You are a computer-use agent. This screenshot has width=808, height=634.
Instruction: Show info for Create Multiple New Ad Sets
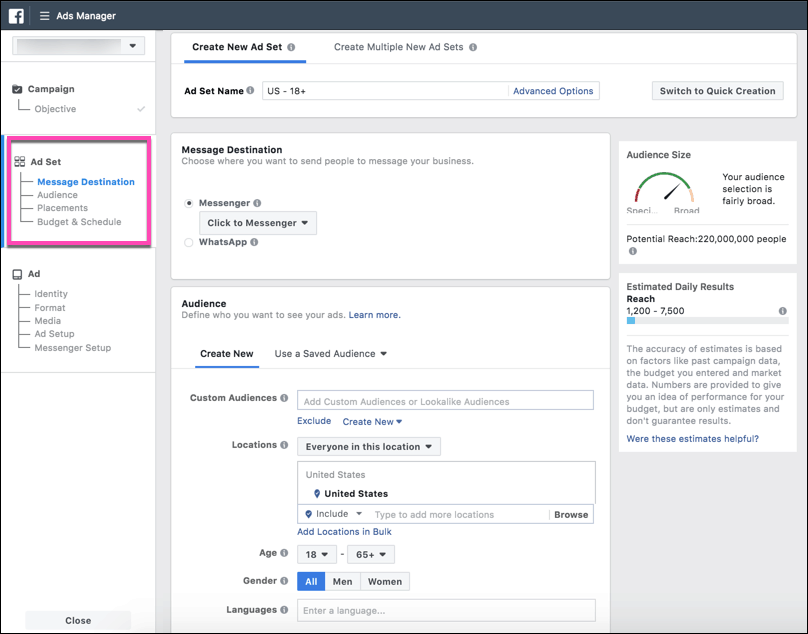click(x=473, y=47)
